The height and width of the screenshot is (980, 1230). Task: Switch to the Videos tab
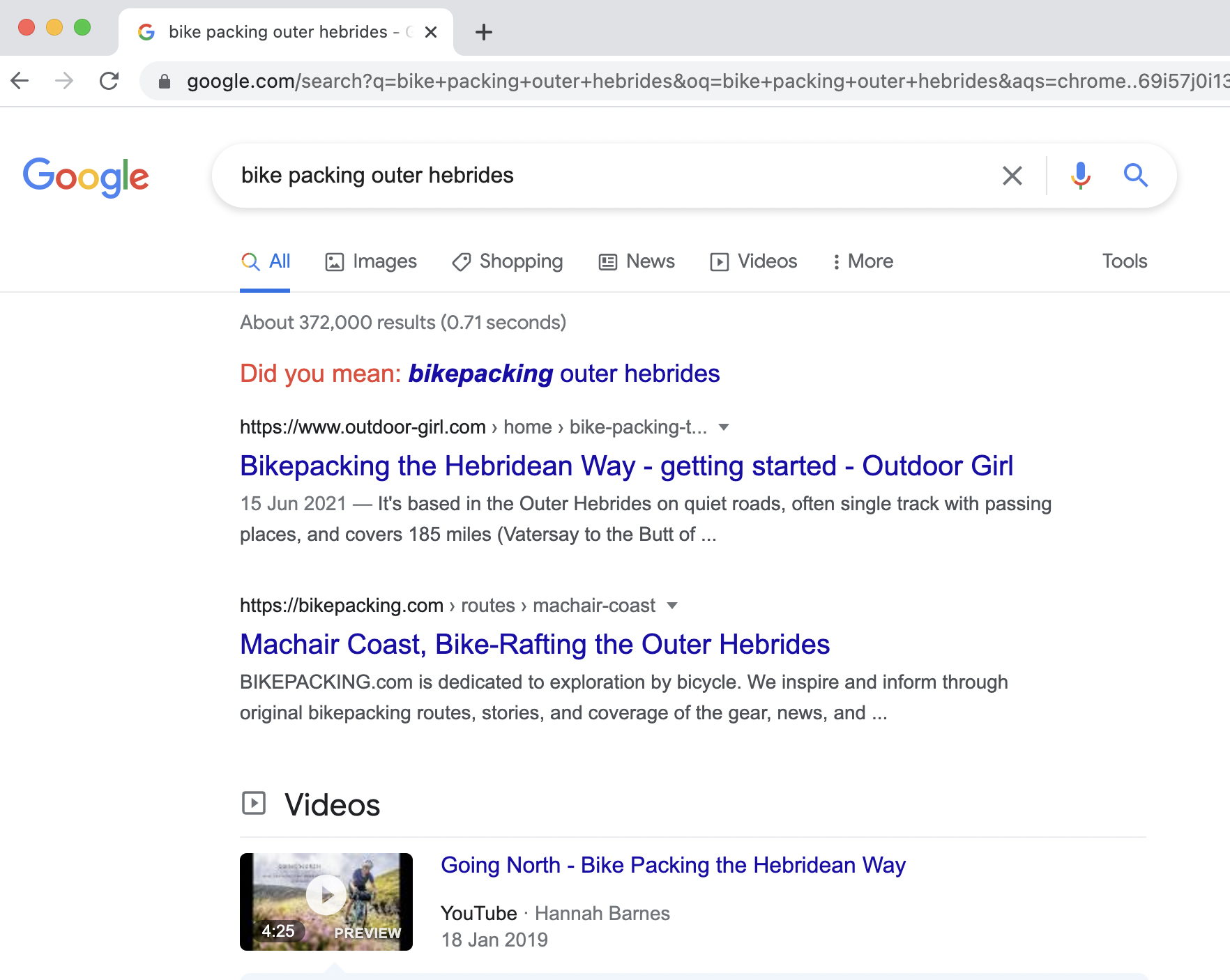[753, 261]
